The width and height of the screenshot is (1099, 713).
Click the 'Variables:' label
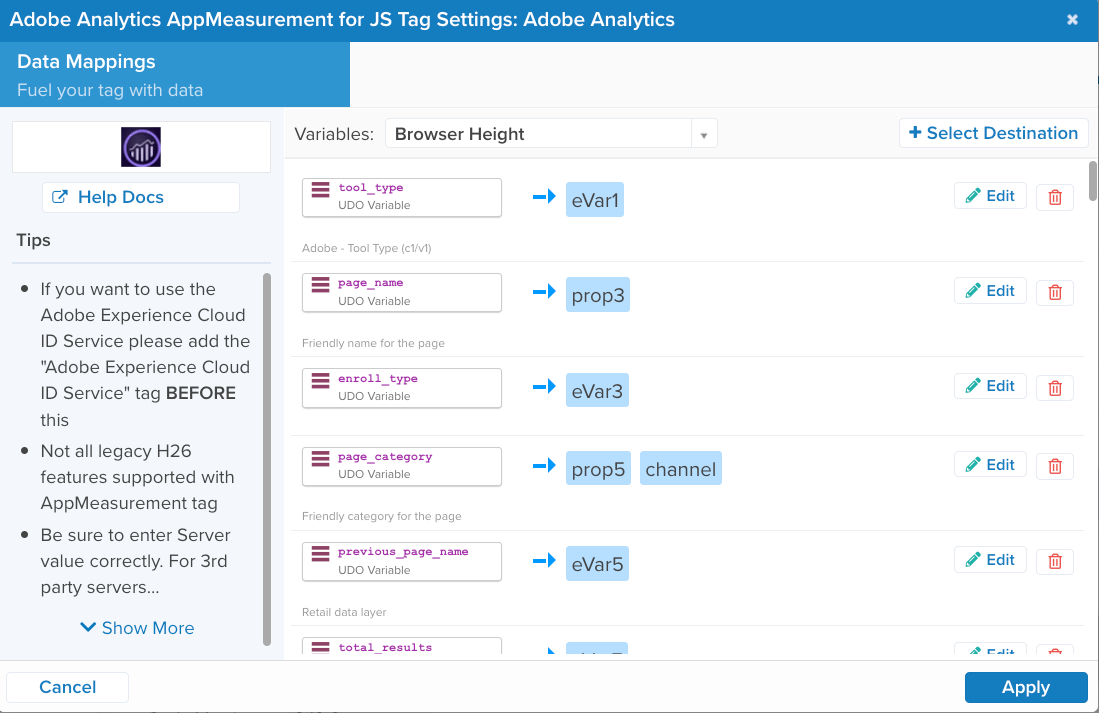tap(334, 134)
